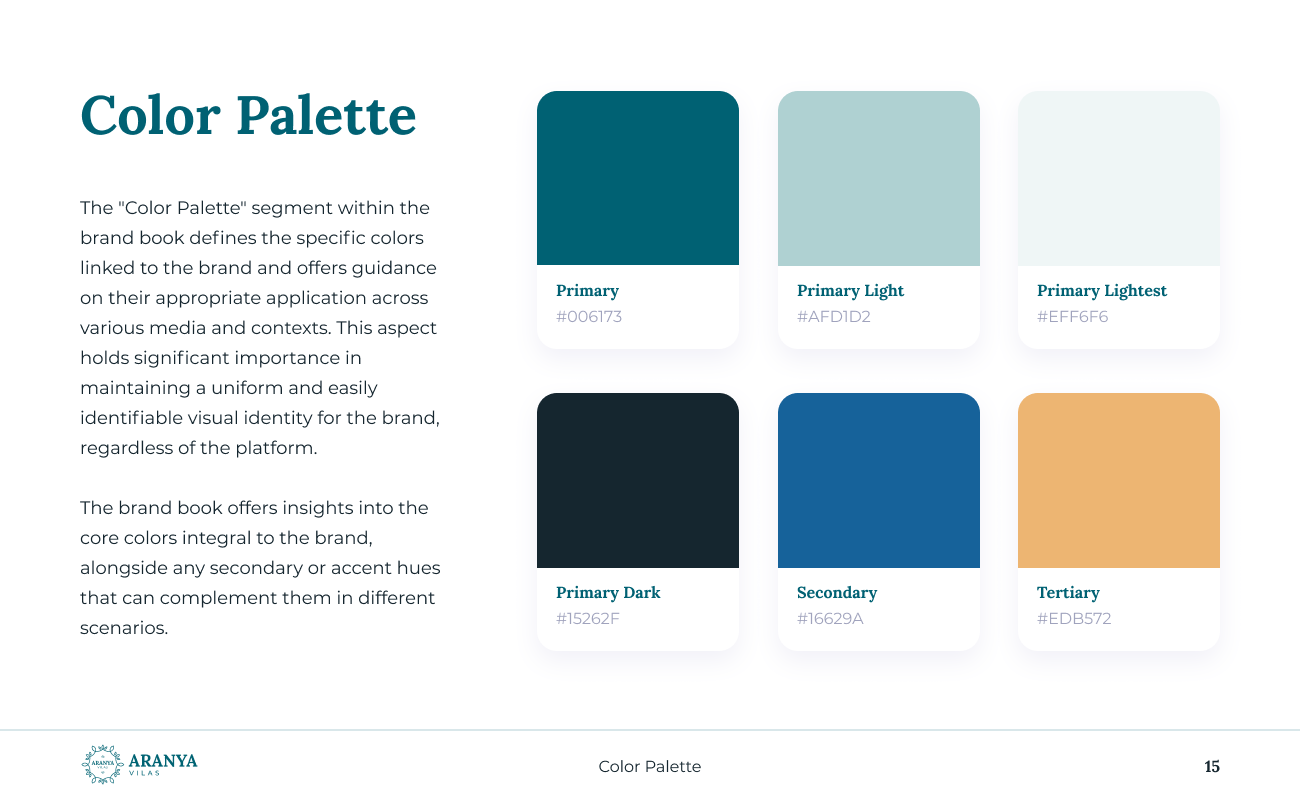The height and width of the screenshot is (800, 1300).
Task: Click the hex code #006173
Action: (589, 317)
